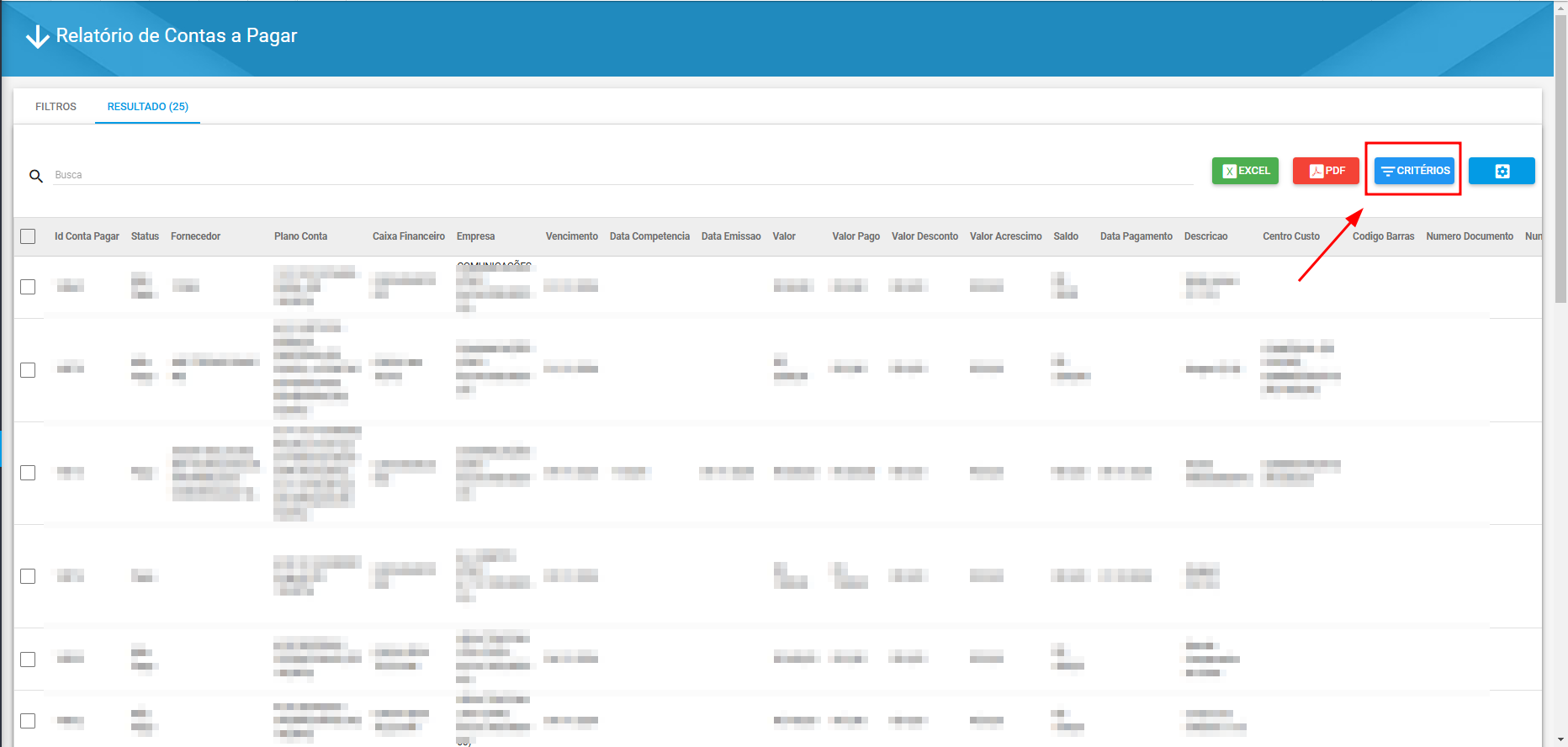Image resolution: width=1568 pixels, height=747 pixels.
Task: Check the fourth table row checkbox
Action: (x=28, y=576)
